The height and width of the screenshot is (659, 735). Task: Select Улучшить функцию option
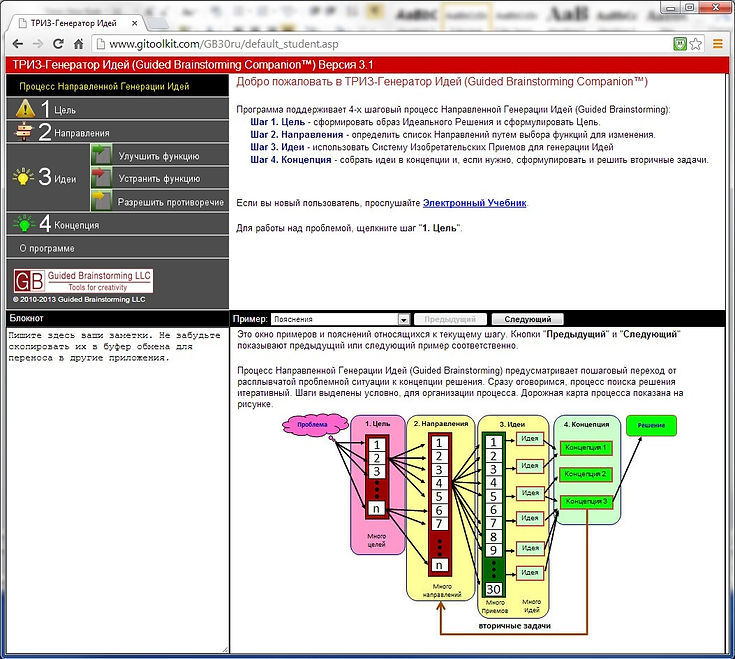[x=159, y=156]
